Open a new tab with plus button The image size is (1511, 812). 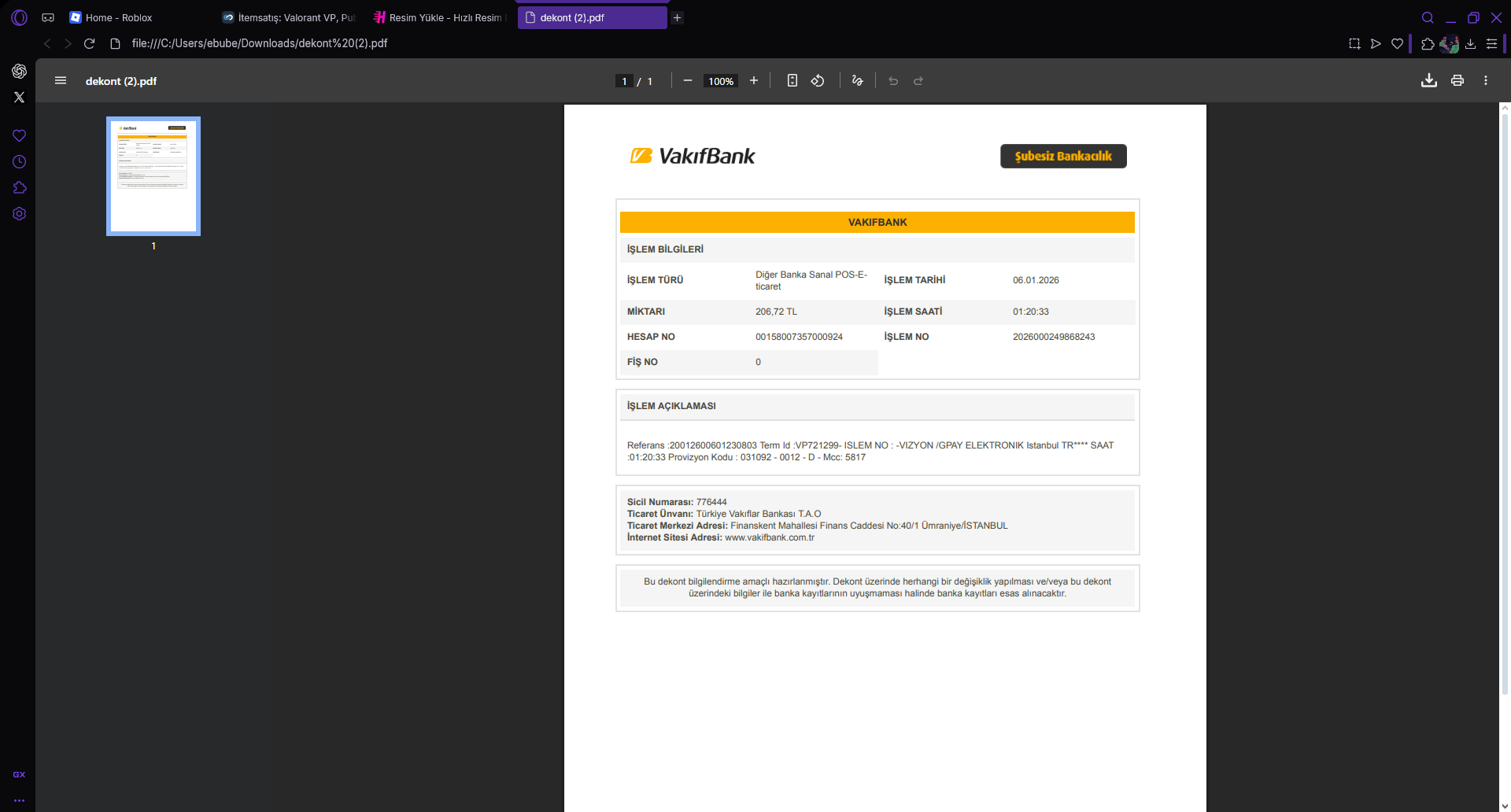click(677, 17)
